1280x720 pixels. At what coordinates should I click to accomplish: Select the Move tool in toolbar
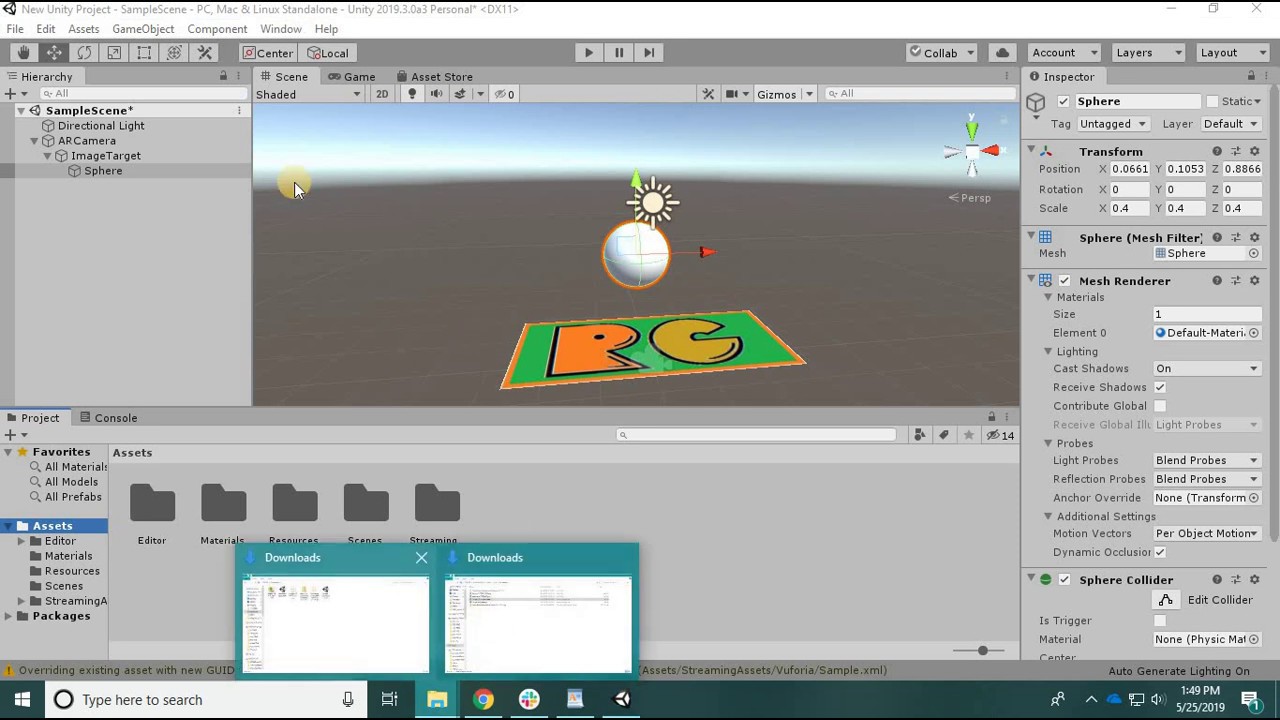(x=54, y=53)
